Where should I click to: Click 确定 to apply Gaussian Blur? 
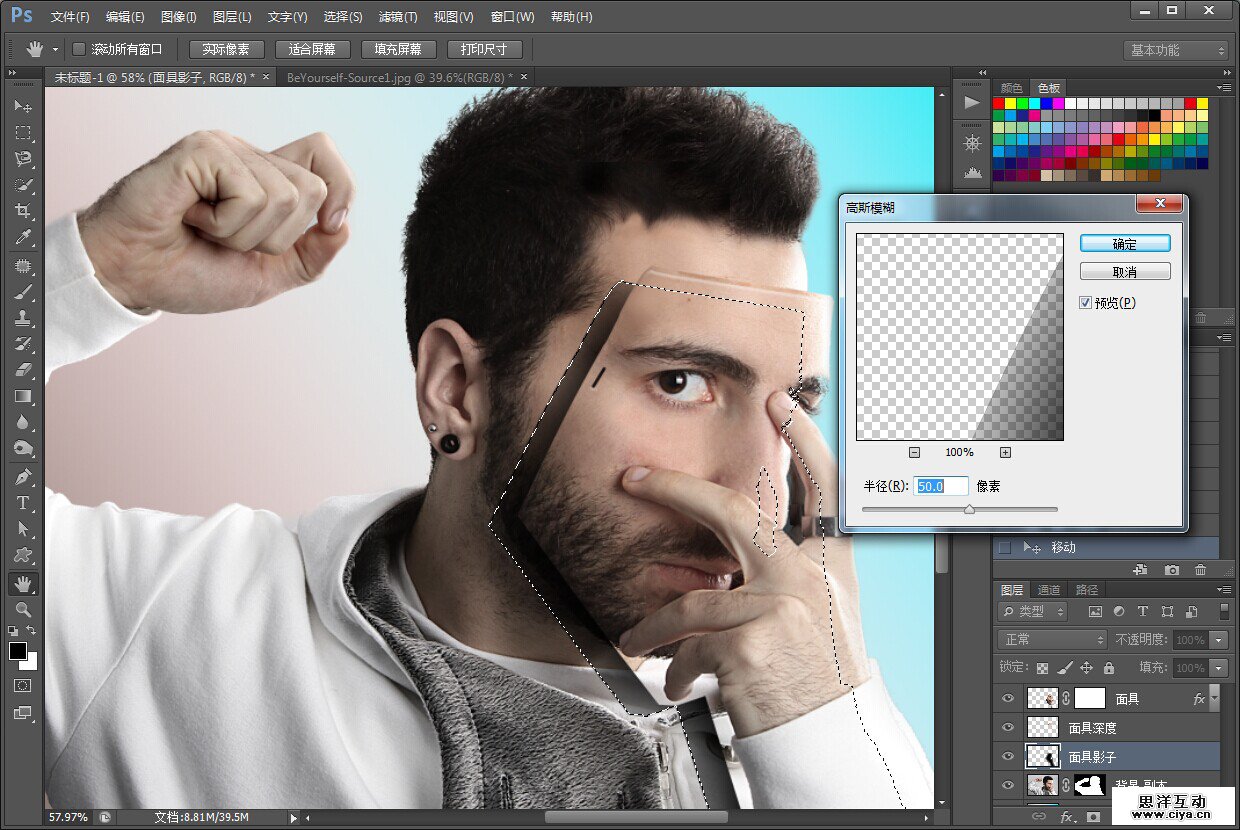click(x=1125, y=244)
